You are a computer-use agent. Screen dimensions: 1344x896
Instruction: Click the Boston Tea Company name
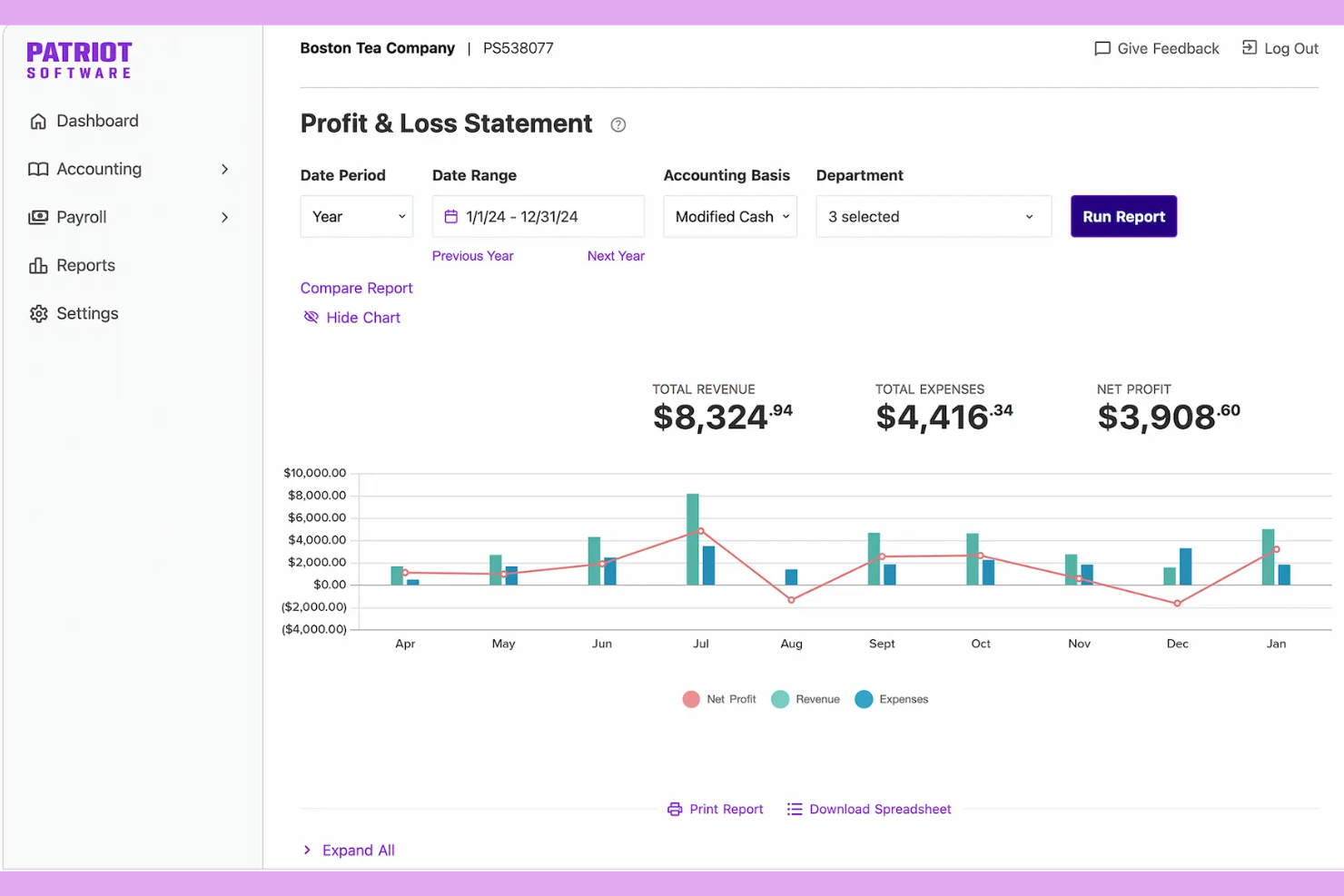click(378, 48)
